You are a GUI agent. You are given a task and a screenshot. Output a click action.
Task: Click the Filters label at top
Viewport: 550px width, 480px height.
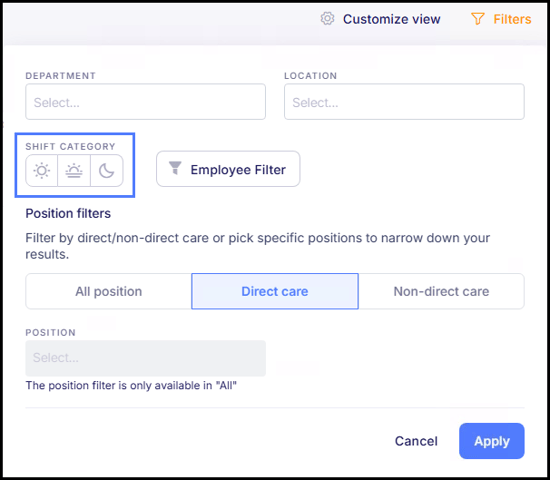[512, 19]
